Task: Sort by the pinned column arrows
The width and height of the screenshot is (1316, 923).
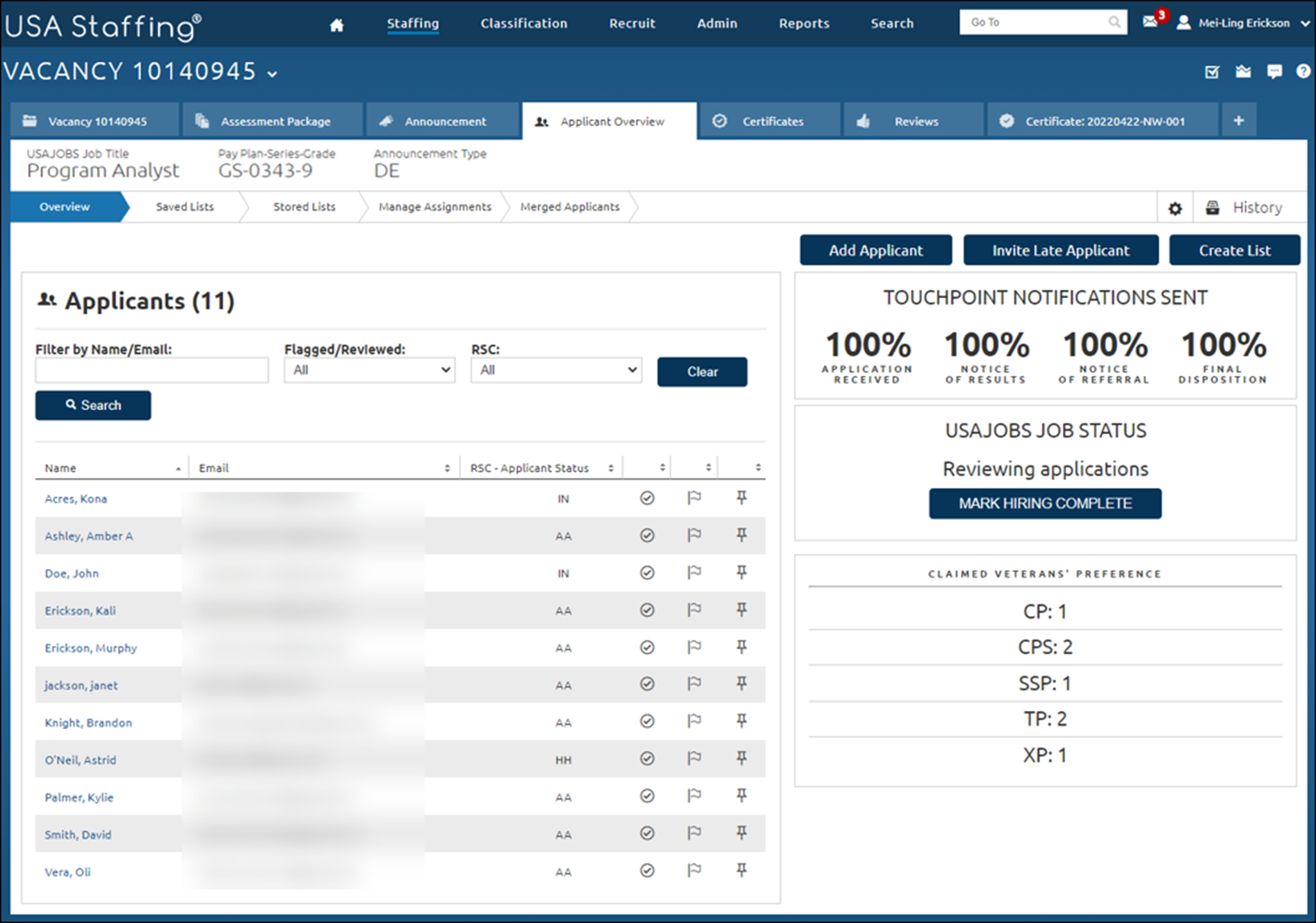Action: point(758,468)
